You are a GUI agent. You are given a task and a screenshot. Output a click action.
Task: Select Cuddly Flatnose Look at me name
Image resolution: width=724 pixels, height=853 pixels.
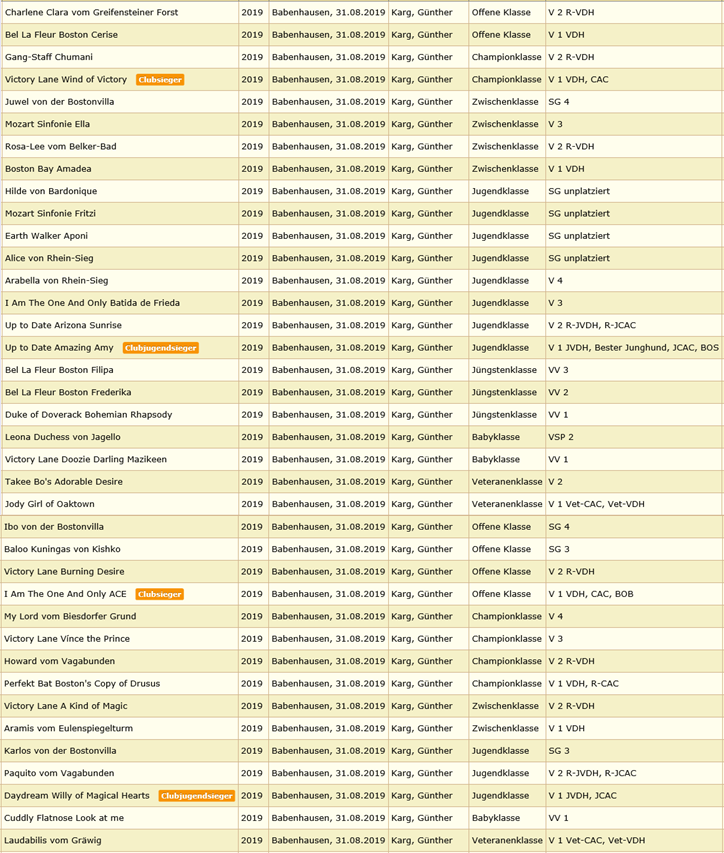[x=64, y=817]
